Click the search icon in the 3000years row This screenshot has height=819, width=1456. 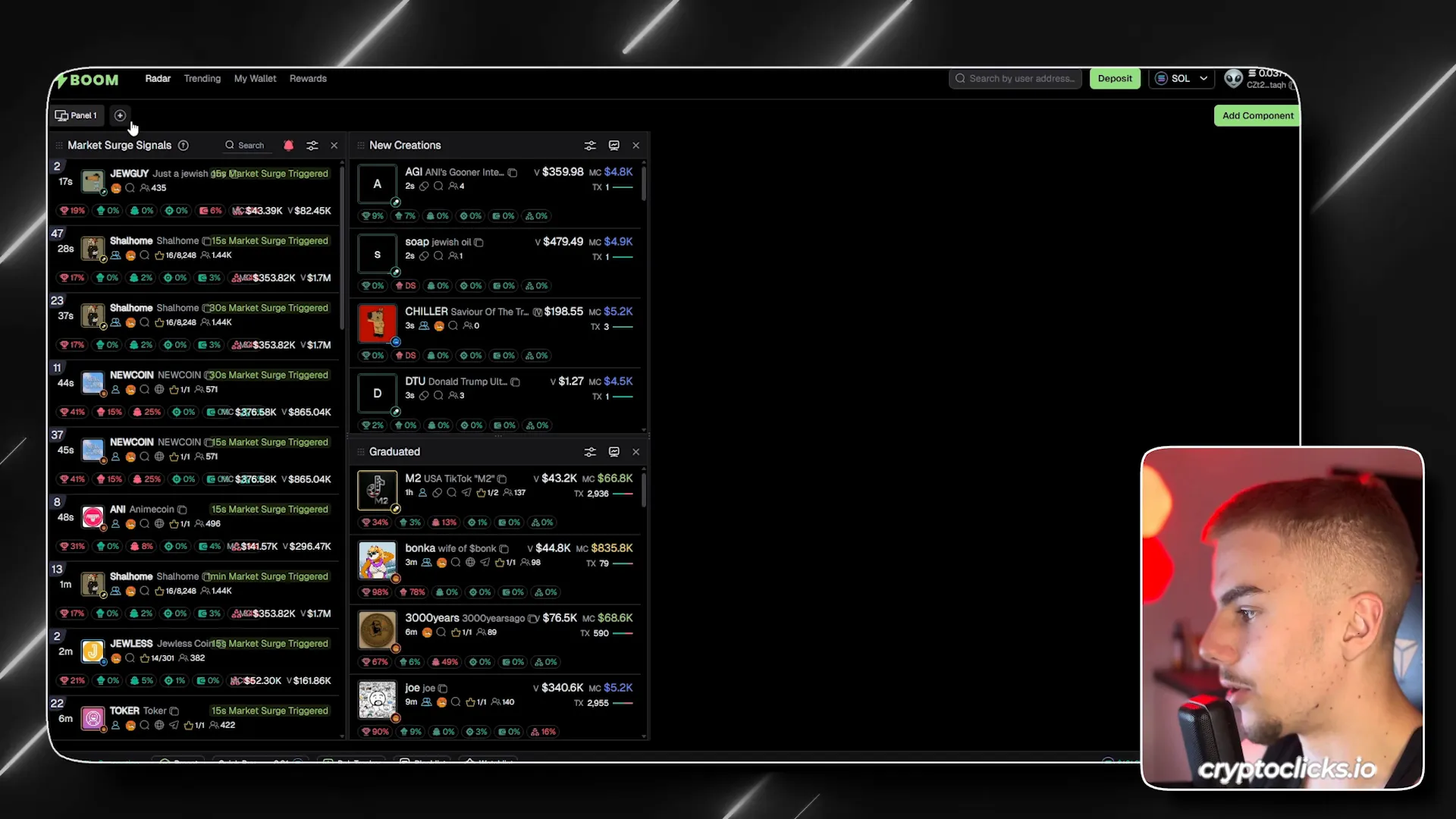(441, 632)
